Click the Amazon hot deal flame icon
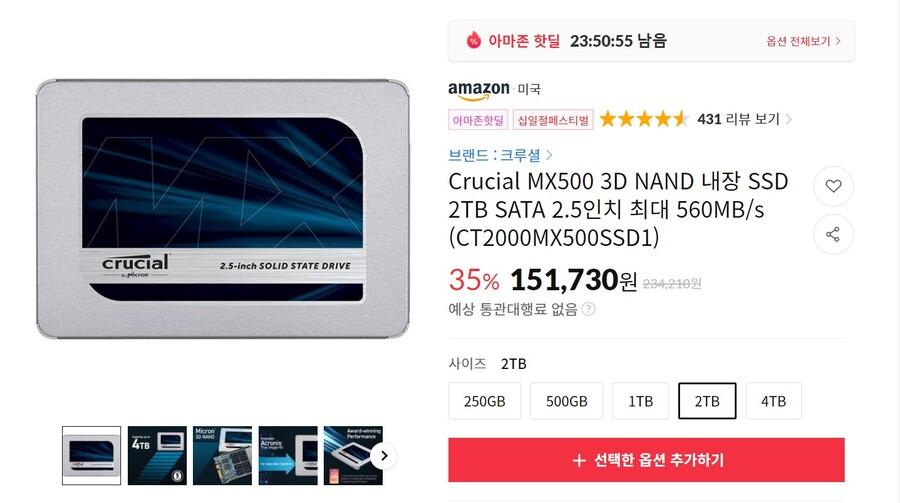This screenshot has height=503, width=900. pyautogui.click(x=474, y=40)
